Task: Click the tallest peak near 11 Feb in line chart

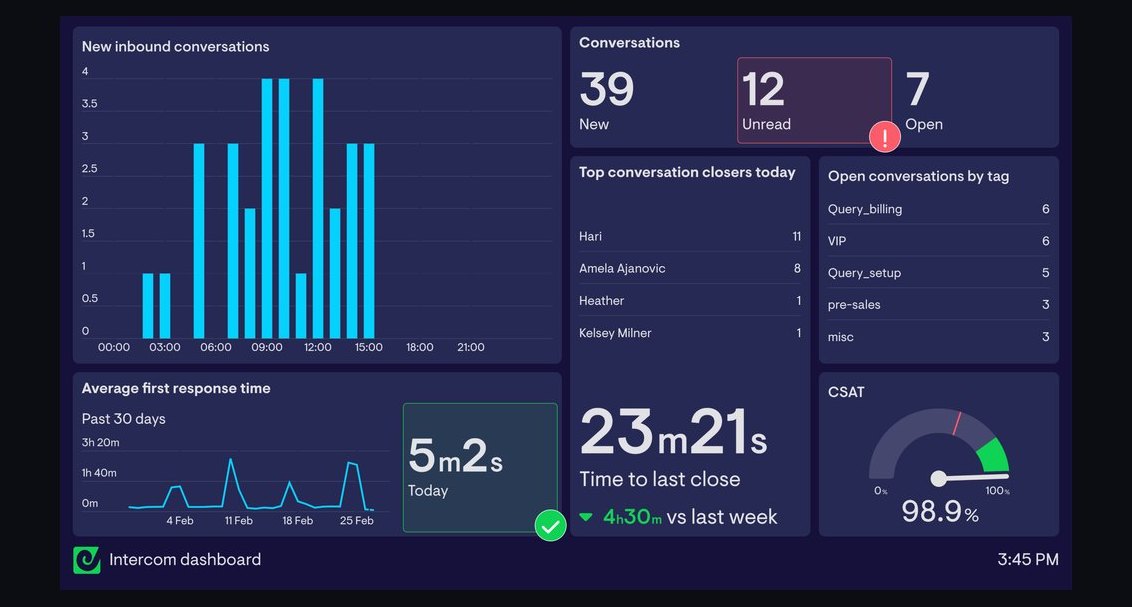Action: pos(230,460)
